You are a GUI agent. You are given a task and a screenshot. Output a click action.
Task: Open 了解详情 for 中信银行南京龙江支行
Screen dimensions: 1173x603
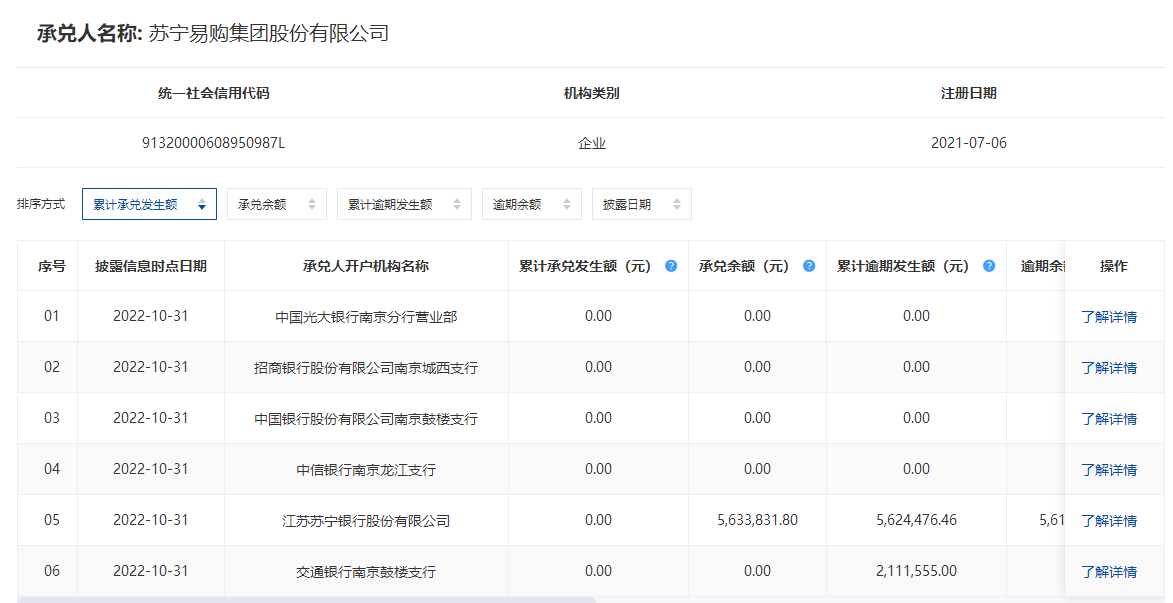1109,469
